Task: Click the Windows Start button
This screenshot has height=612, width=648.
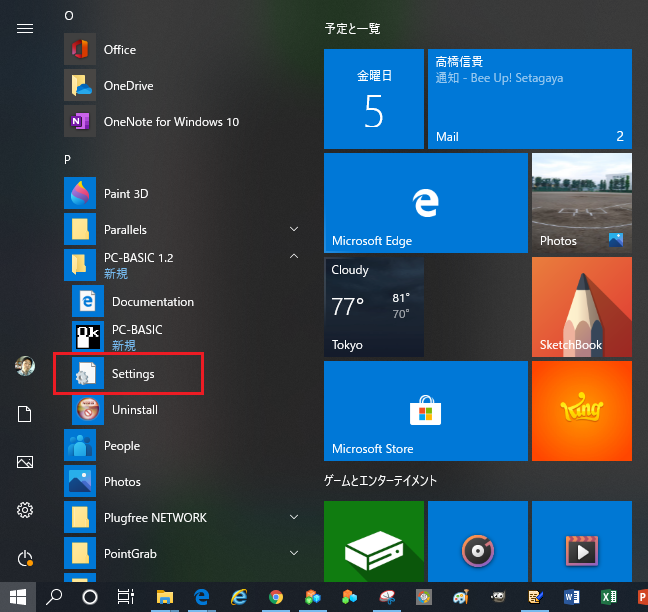Action: coord(18,597)
